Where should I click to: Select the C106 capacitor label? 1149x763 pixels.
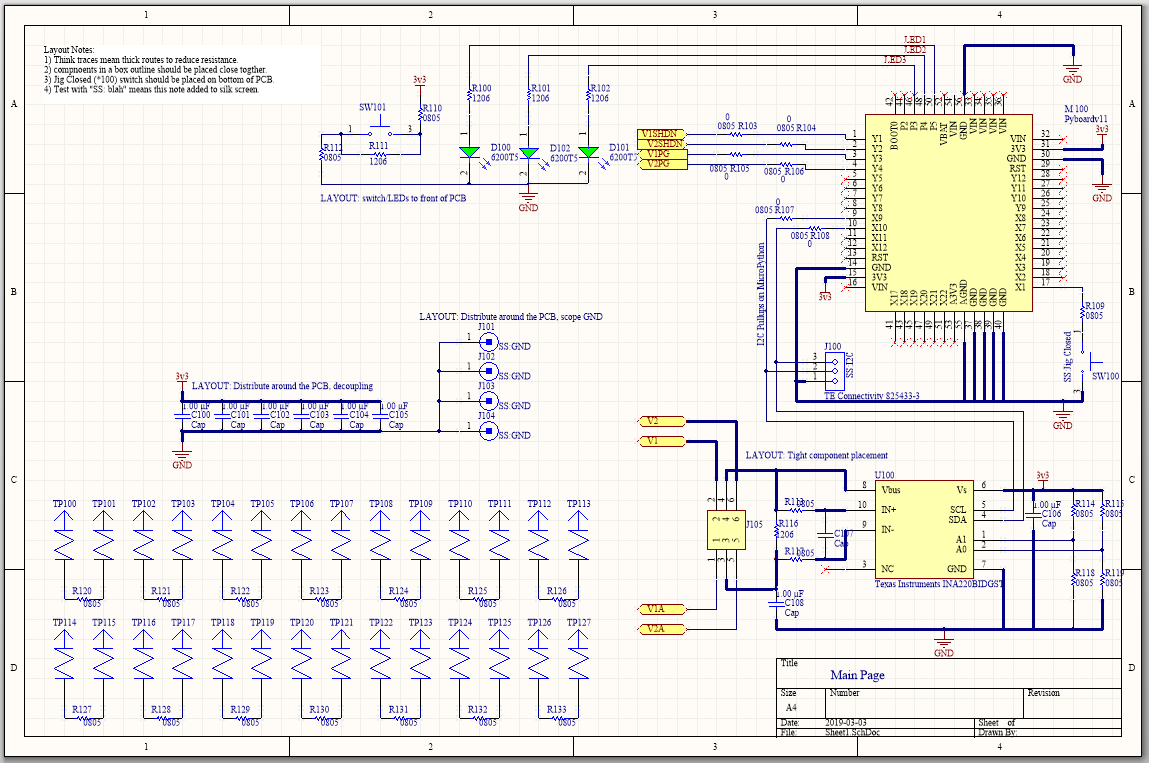1052,514
